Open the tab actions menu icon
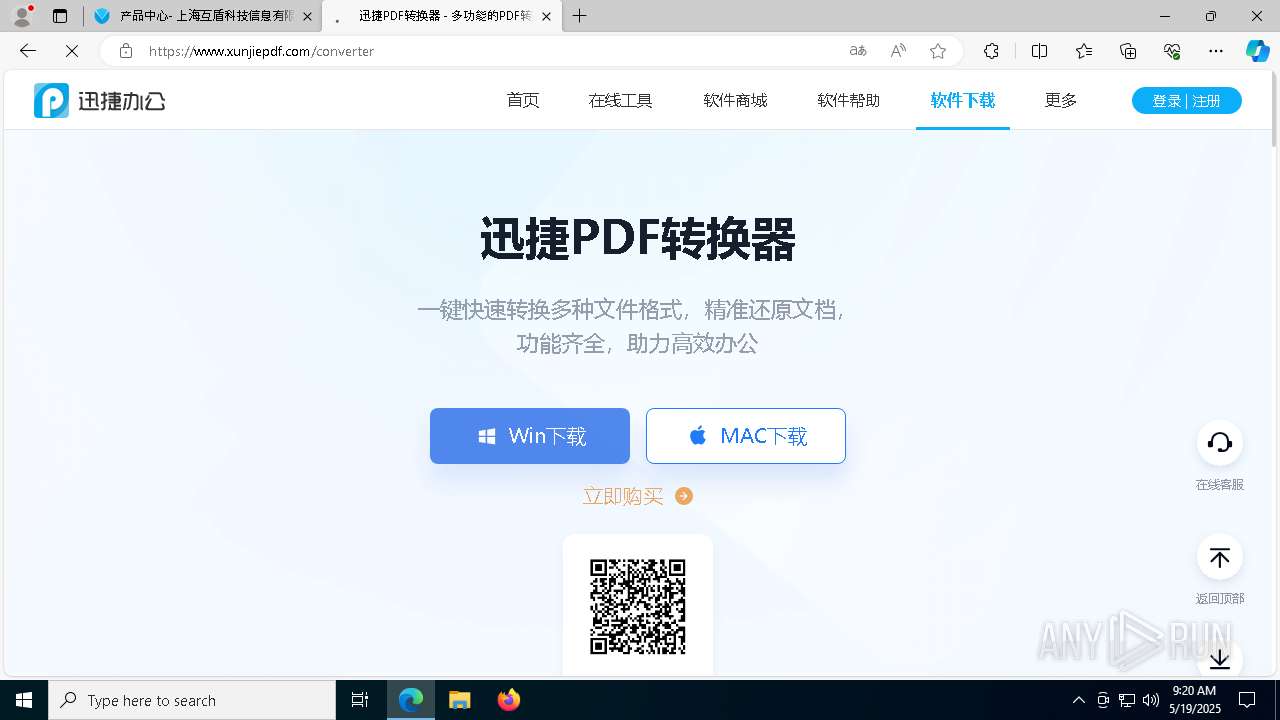The image size is (1280, 720). point(60,16)
